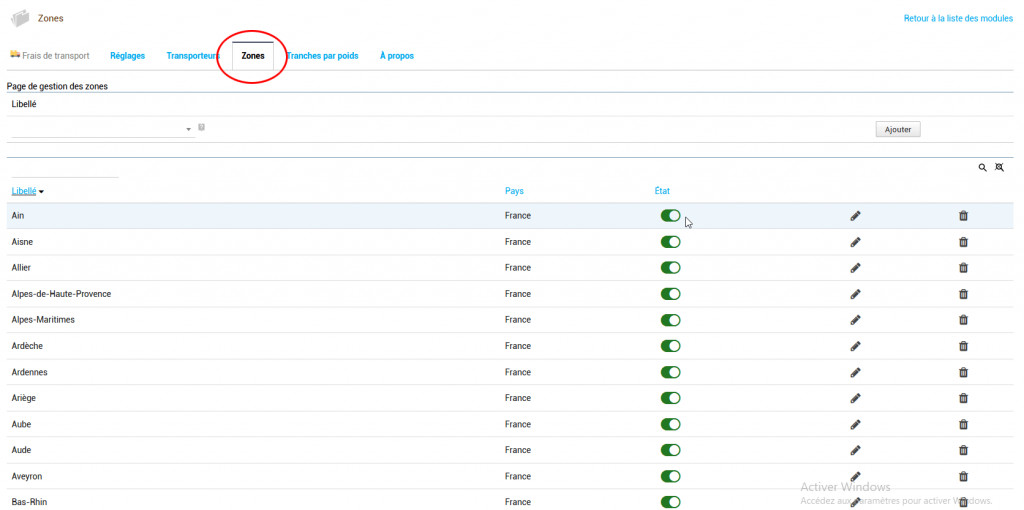The width and height of the screenshot is (1024, 510).
Task: Toggle the state switch for Ardèche
Action: 670,346
